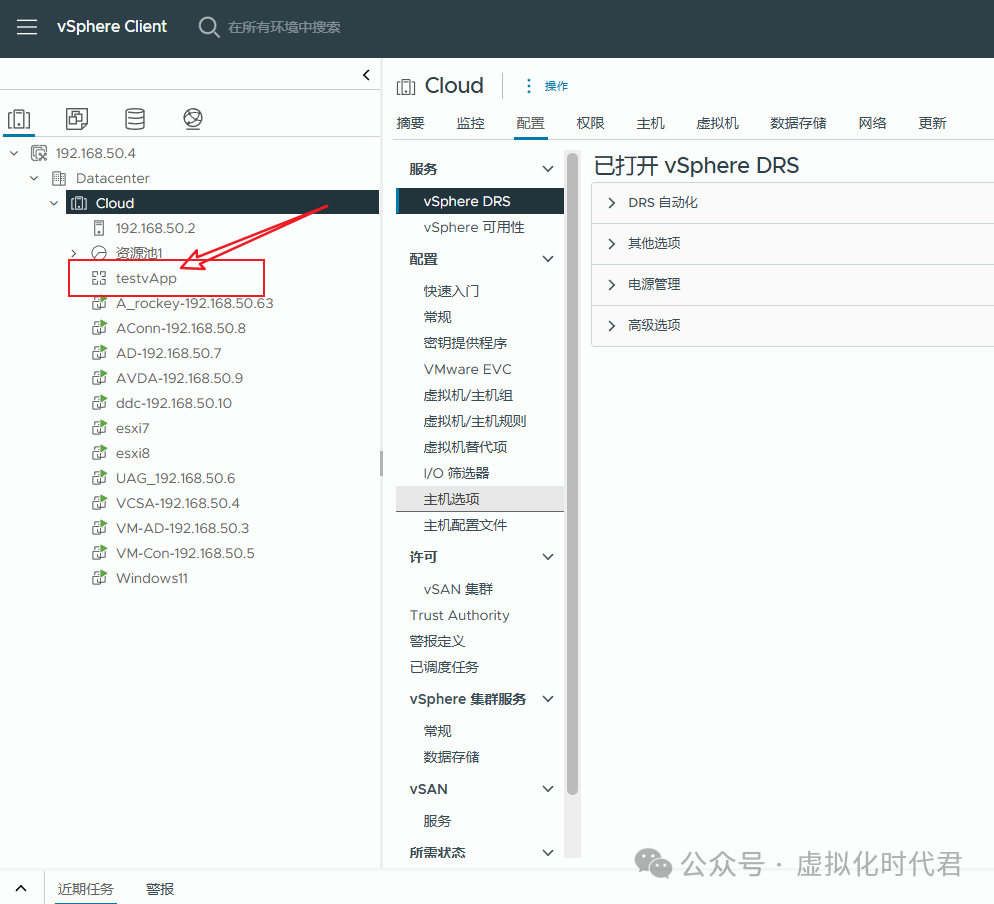This screenshot has height=904, width=994.
Task: Click the 资源池1 resource pool icon
Action: pos(99,253)
